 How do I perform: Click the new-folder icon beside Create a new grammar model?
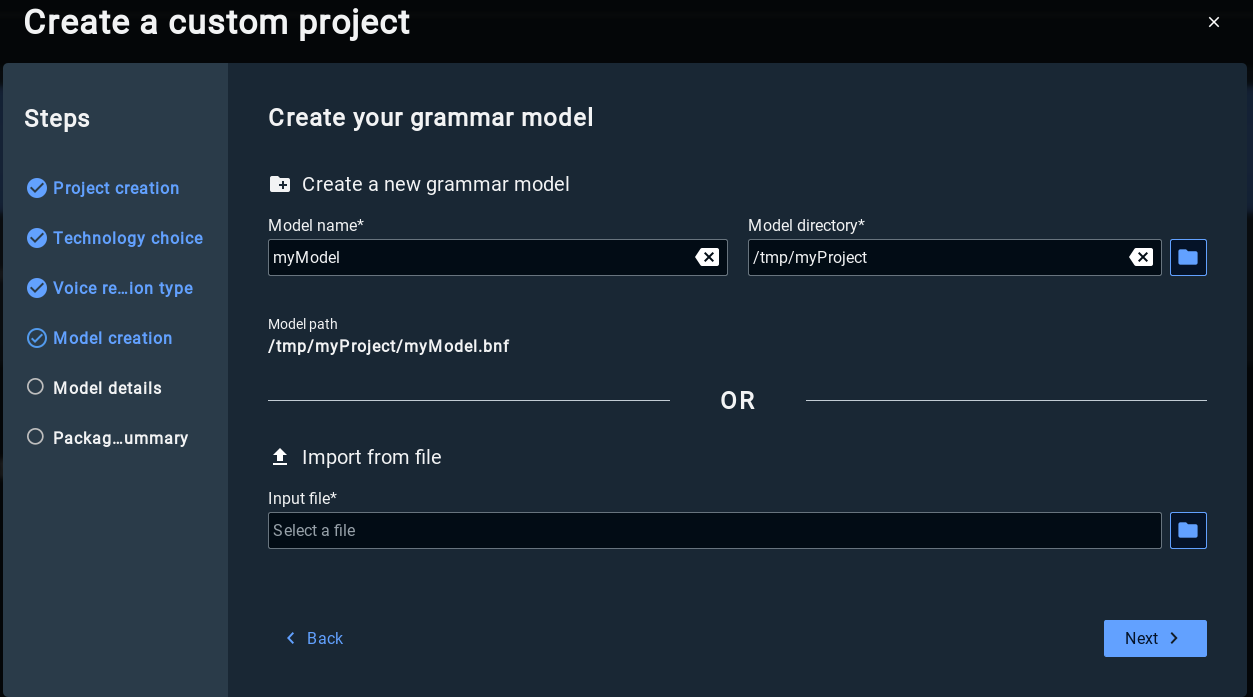pyautogui.click(x=280, y=184)
